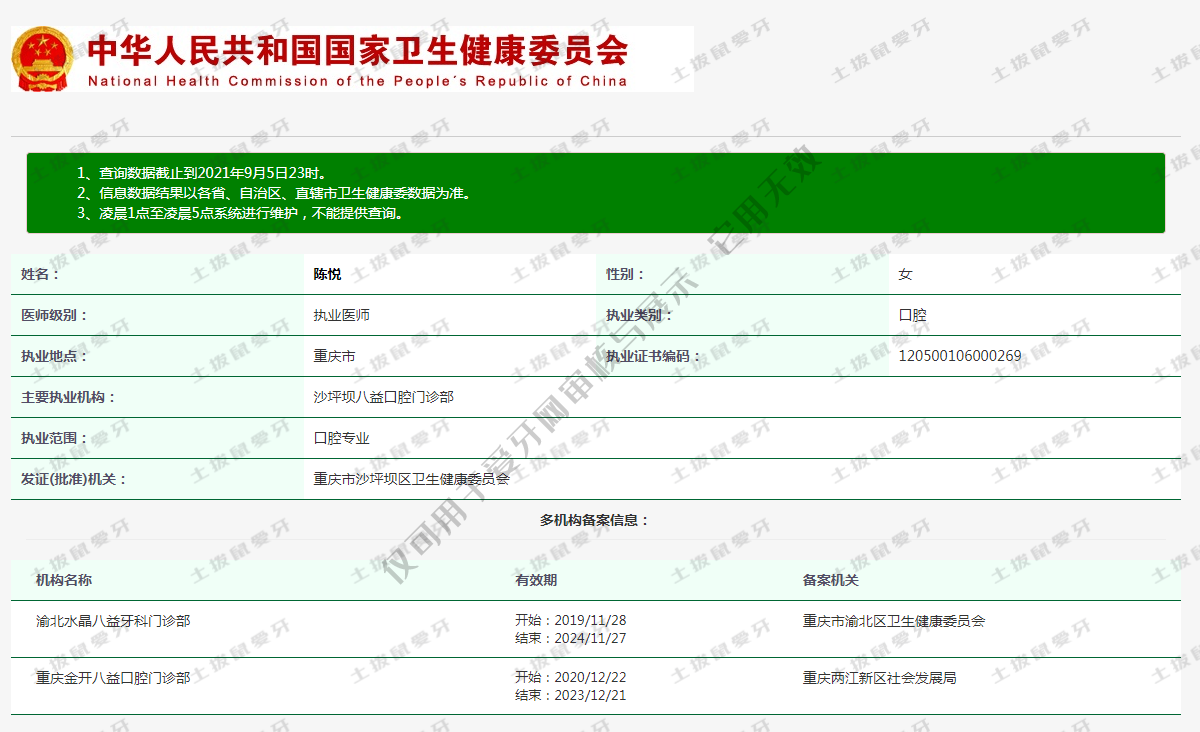Click the certificate number 120500106000269
The image size is (1200, 732).
[959, 356]
